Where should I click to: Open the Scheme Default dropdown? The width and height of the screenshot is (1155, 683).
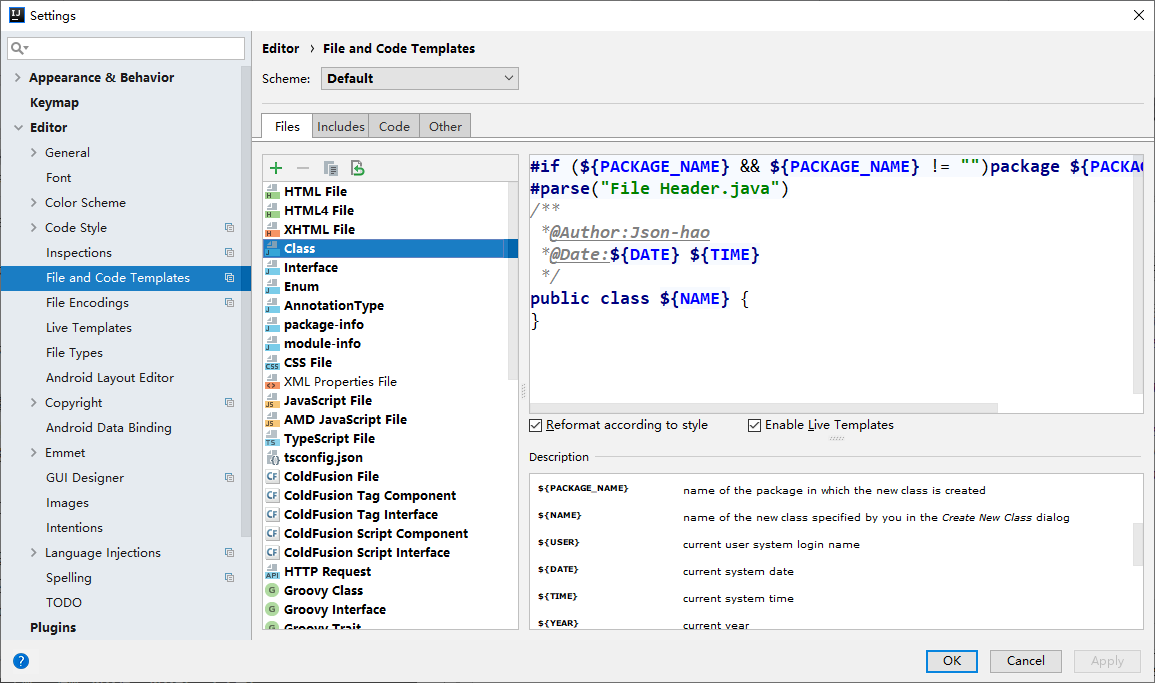coord(420,78)
